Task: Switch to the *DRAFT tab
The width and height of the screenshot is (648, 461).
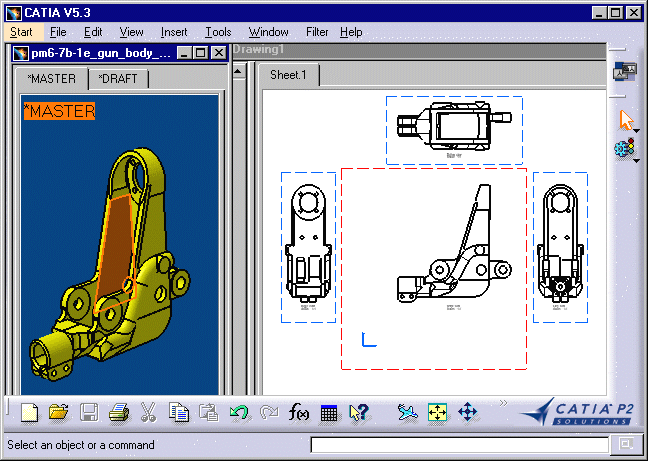Action: (118, 78)
